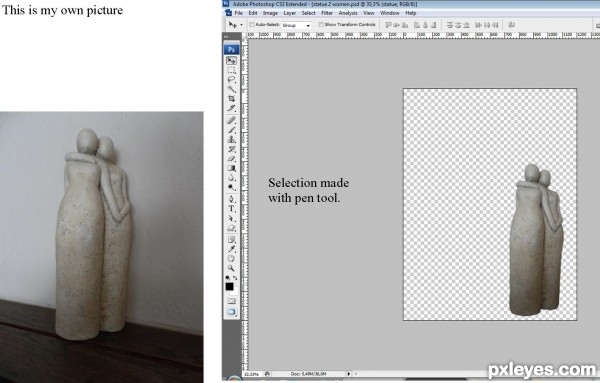
Task: Click the "Selection made with pen tool." text
Action: point(308,190)
